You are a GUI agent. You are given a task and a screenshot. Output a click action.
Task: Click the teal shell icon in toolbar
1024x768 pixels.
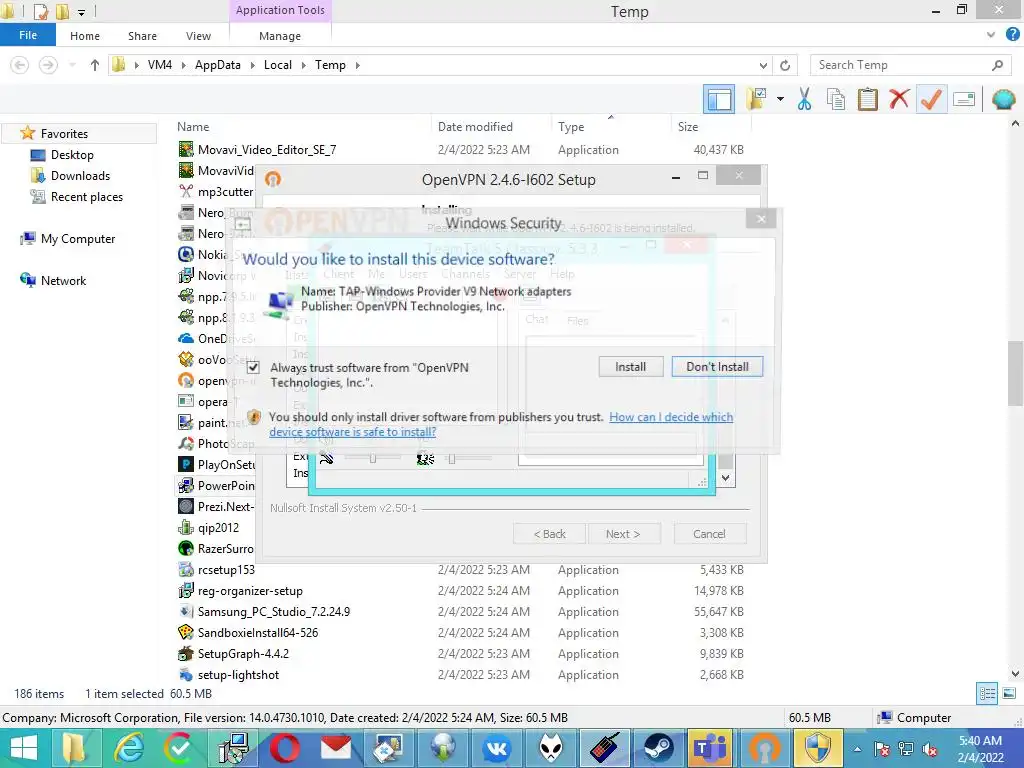pyautogui.click(x=1003, y=100)
